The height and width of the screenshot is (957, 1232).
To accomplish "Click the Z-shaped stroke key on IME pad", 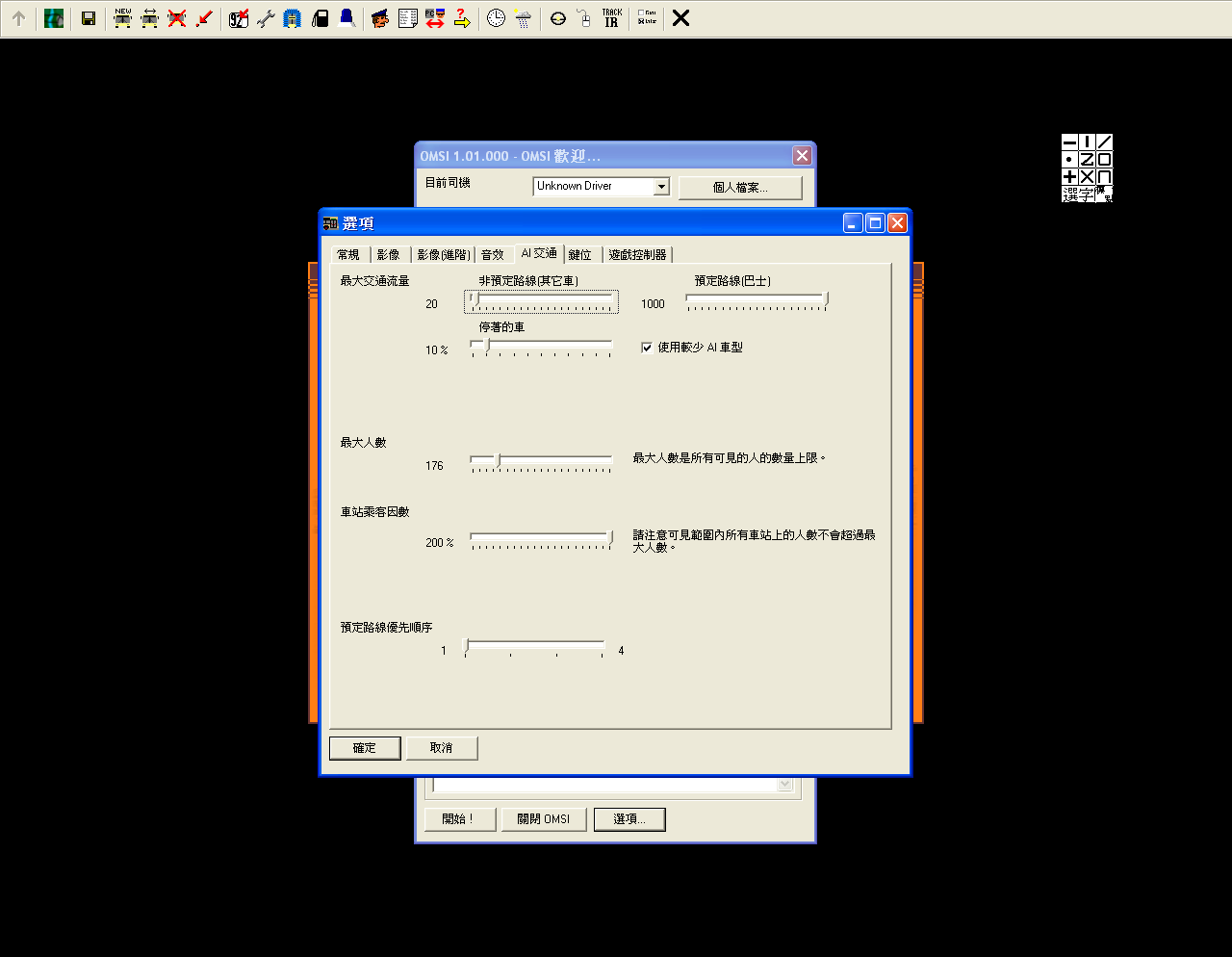I will (x=1087, y=159).
